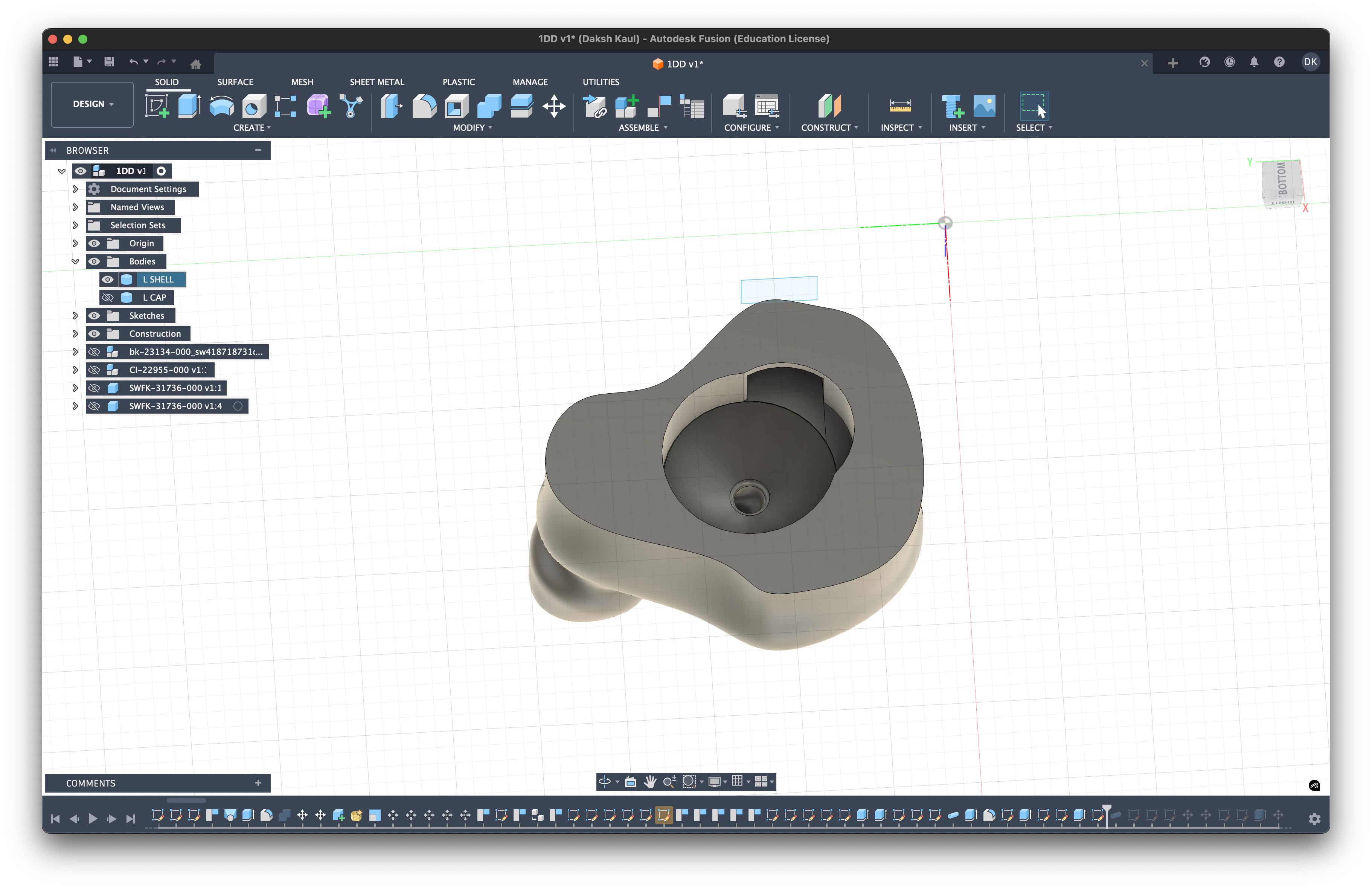Hide the L SHELL body

point(108,279)
